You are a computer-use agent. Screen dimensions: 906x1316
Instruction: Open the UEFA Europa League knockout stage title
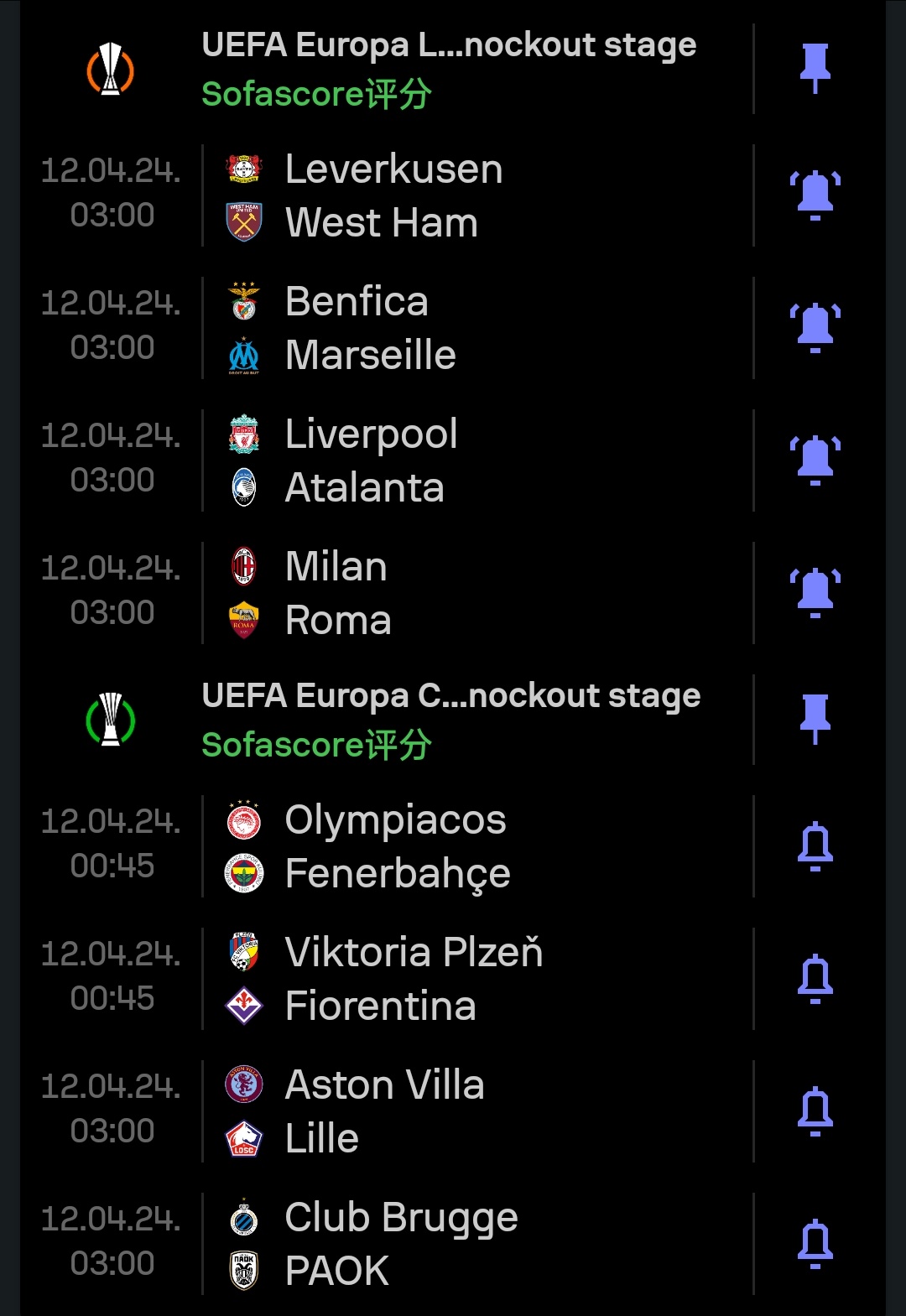coord(449,45)
